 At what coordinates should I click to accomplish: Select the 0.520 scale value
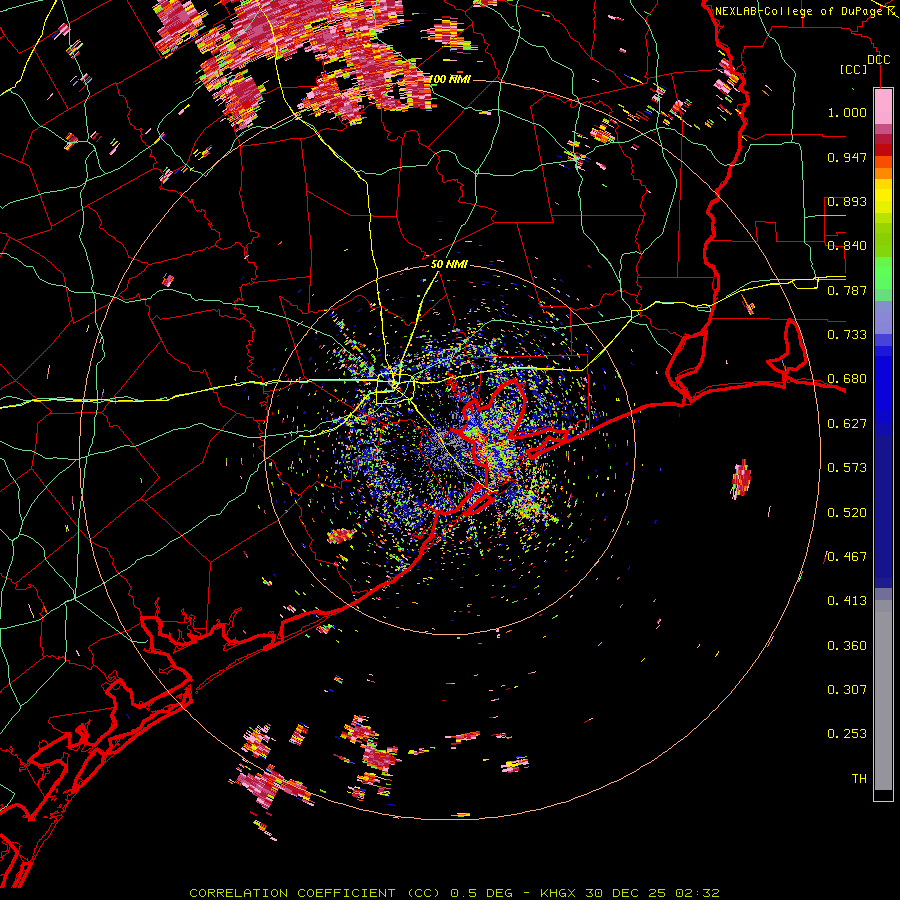pos(847,513)
